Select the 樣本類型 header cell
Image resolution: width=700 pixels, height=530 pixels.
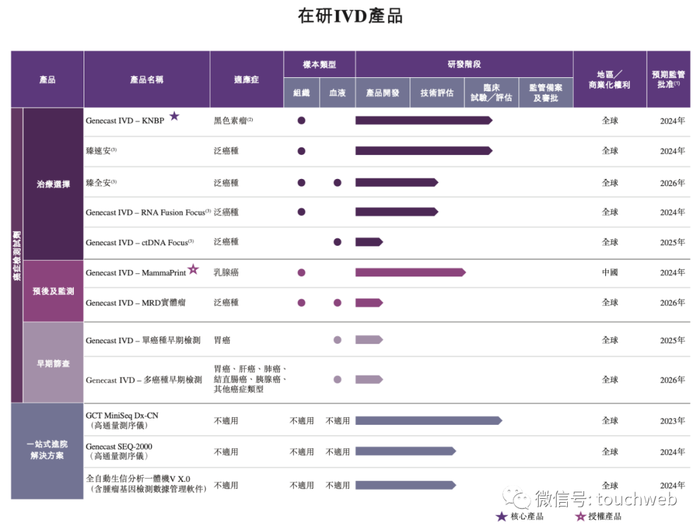point(319,64)
